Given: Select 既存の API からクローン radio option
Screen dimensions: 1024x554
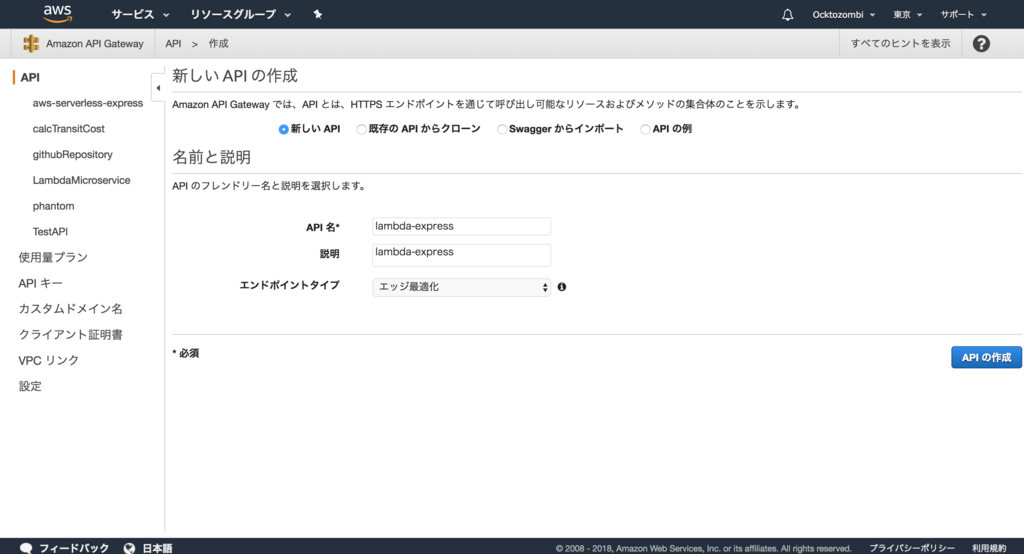Looking at the screenshot, I should pos(361,129).
